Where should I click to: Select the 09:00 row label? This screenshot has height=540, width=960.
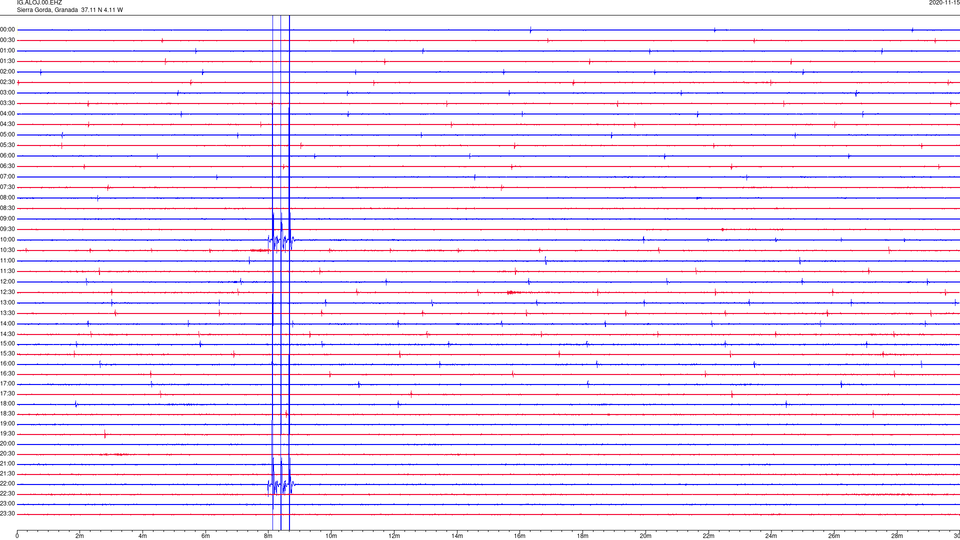pos(8,219)
